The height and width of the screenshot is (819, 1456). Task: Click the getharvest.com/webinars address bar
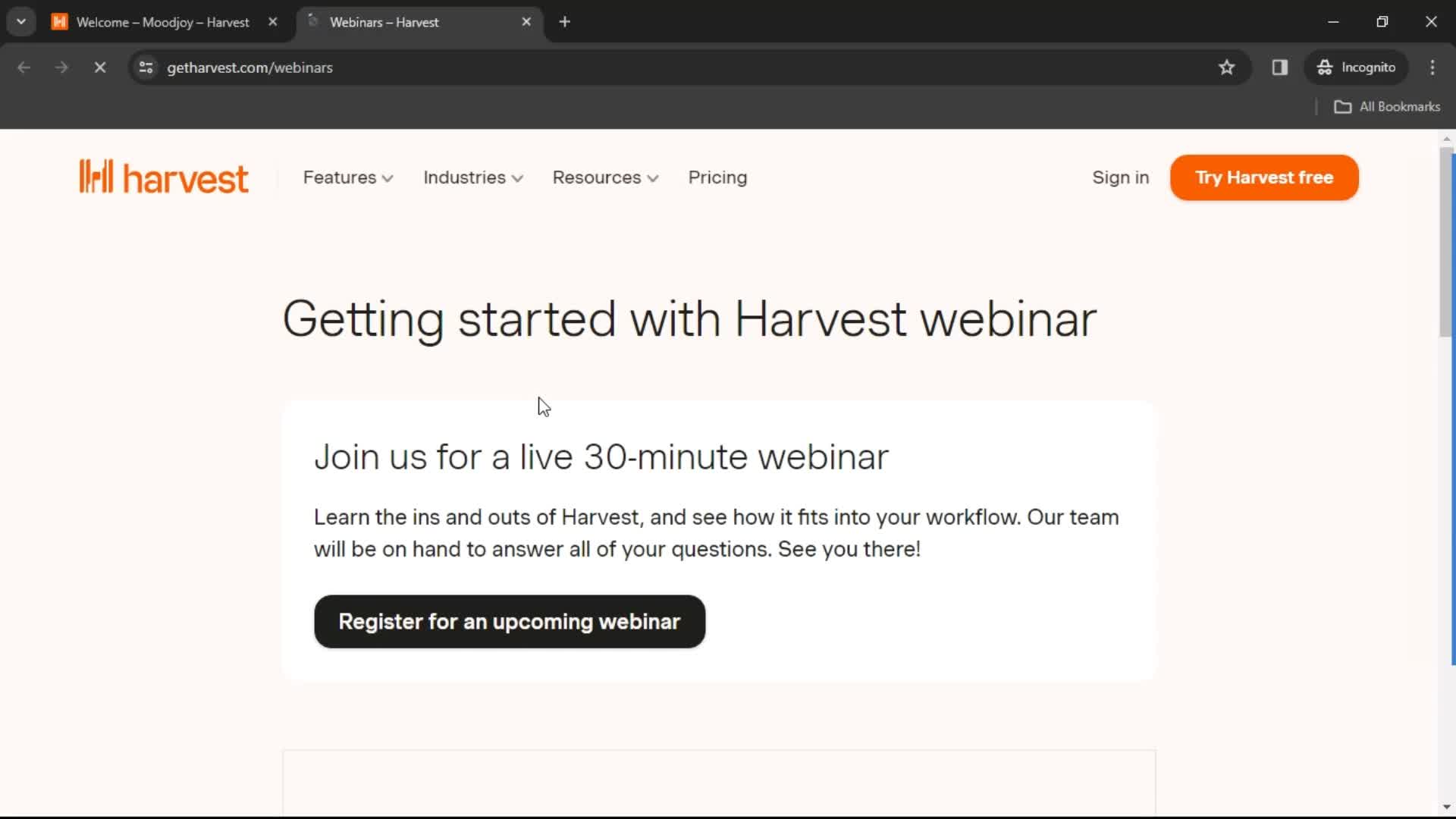250,67
